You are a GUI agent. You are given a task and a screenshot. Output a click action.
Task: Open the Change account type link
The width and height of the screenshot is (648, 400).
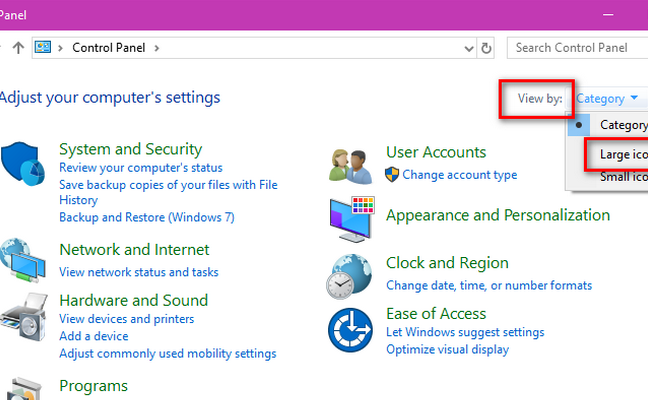[x=460, y=175]
